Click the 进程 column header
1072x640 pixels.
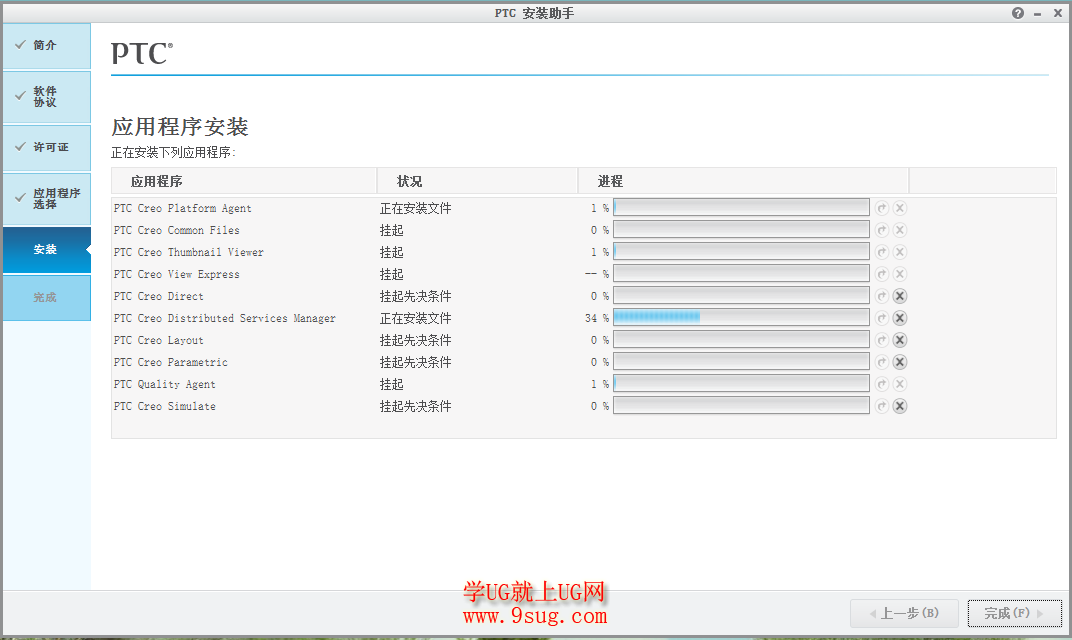743,181
